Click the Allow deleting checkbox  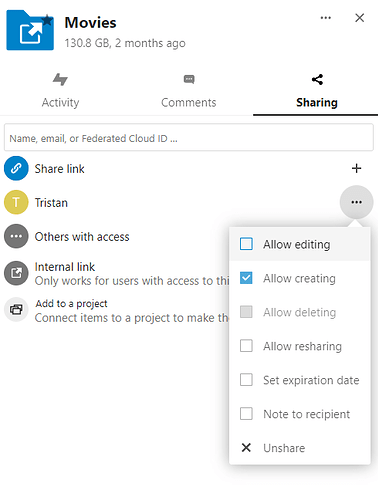click(x=246, y=312)
